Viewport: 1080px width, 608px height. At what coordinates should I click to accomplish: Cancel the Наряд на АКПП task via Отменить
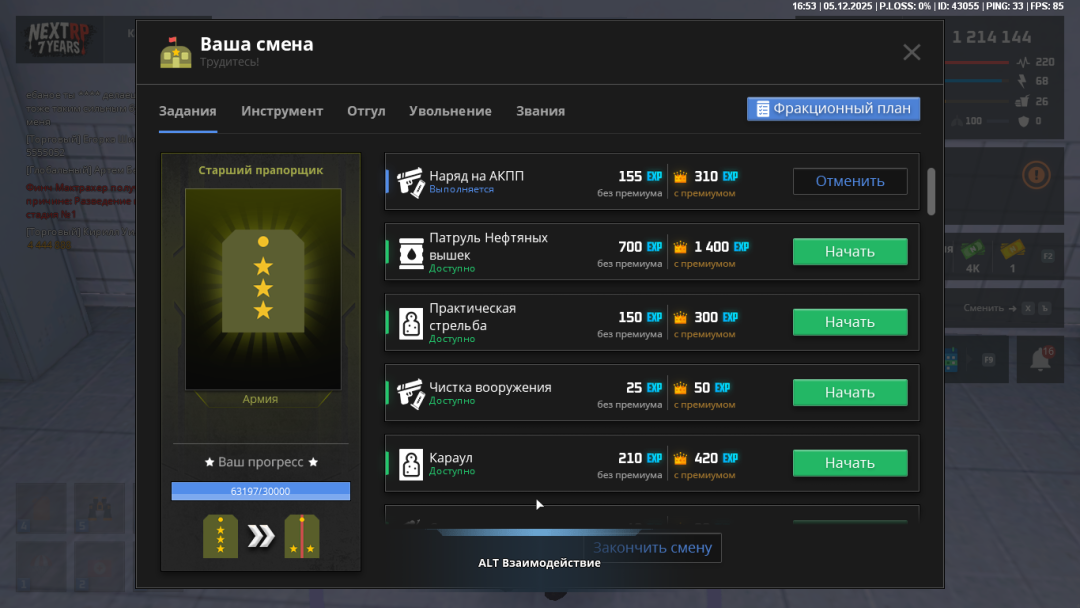point(850,181)
